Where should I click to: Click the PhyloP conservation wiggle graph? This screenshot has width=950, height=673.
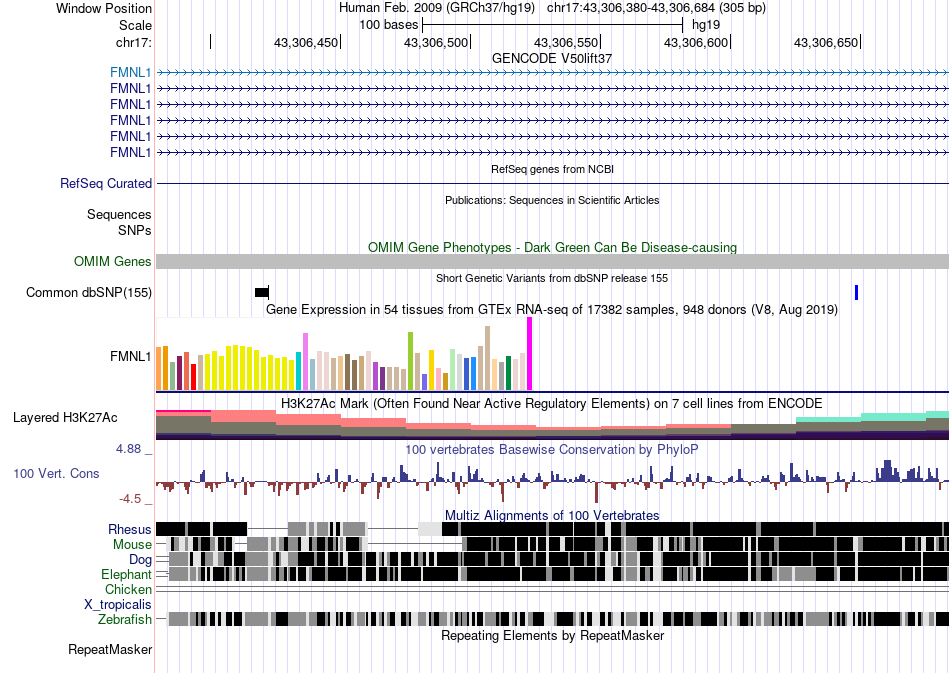(552, 481)
